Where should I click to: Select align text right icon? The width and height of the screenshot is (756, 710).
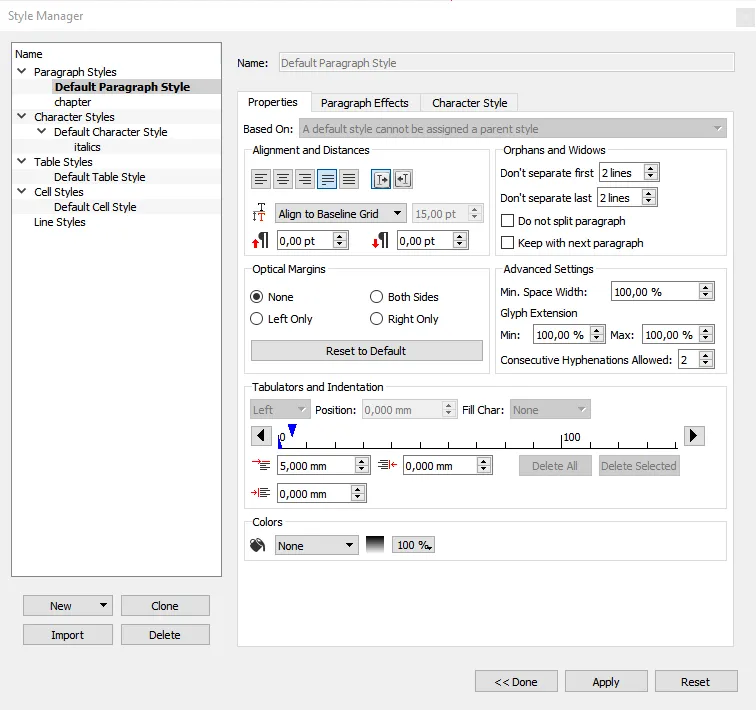pos(305,179)
